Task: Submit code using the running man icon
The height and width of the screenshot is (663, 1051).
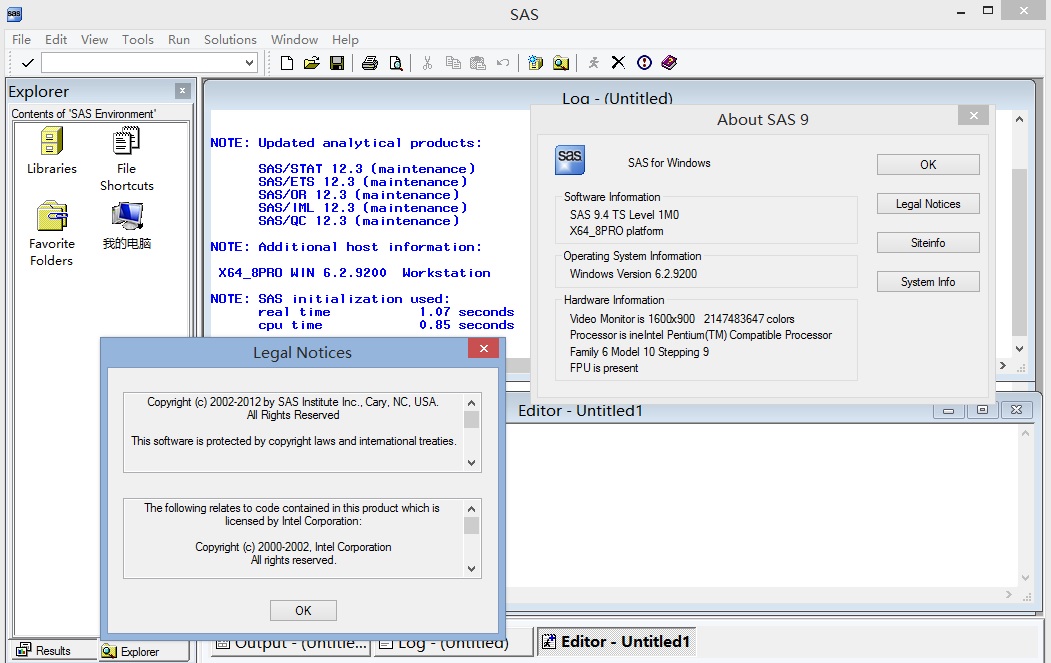Action: tap(593, 62)
